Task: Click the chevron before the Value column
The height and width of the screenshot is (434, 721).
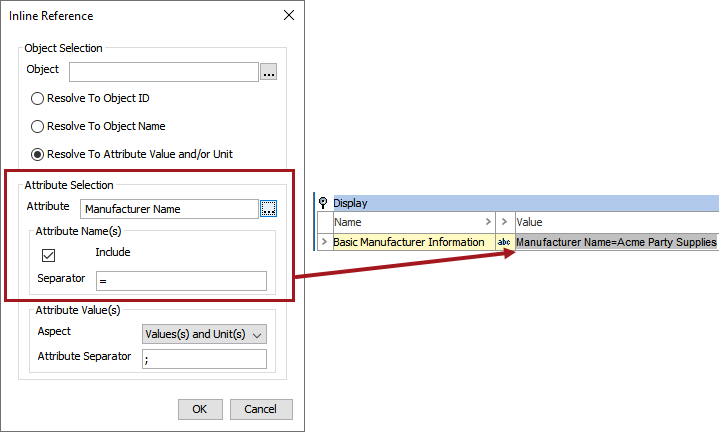Action: 504,222
